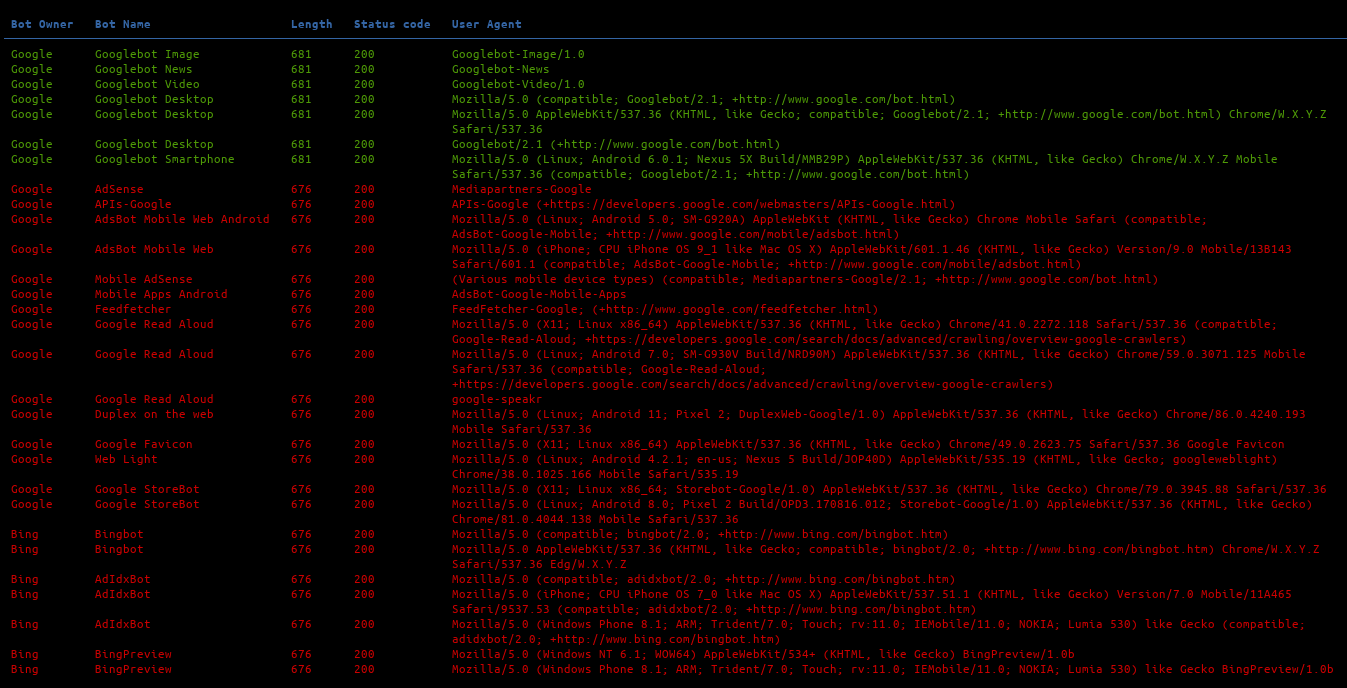Click Google owner cell in APIs-Google row
Image resolution: width=1347 pixels, height=688 pixels.
[x=32, y=204]
